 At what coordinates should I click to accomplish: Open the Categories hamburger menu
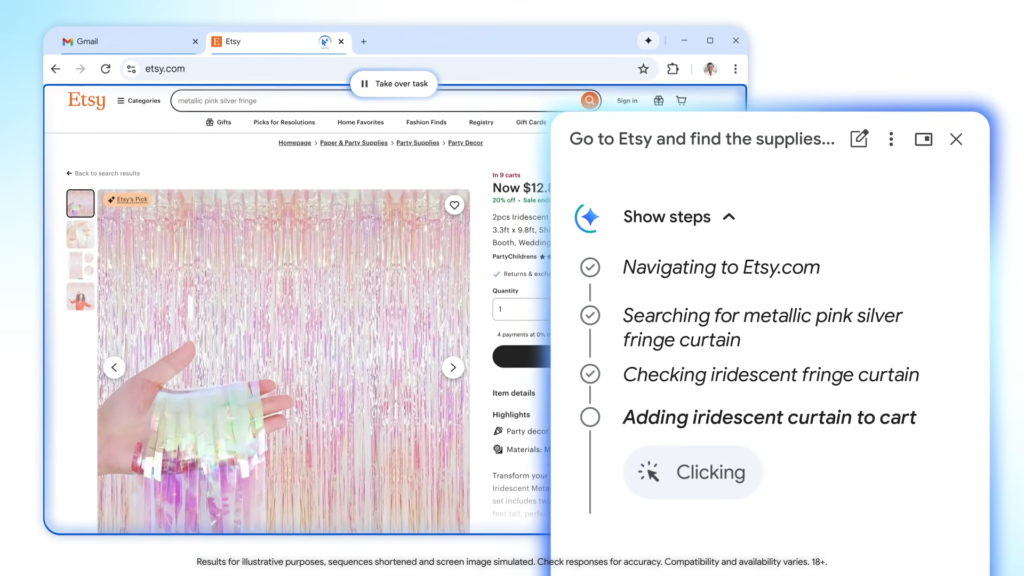138,101
